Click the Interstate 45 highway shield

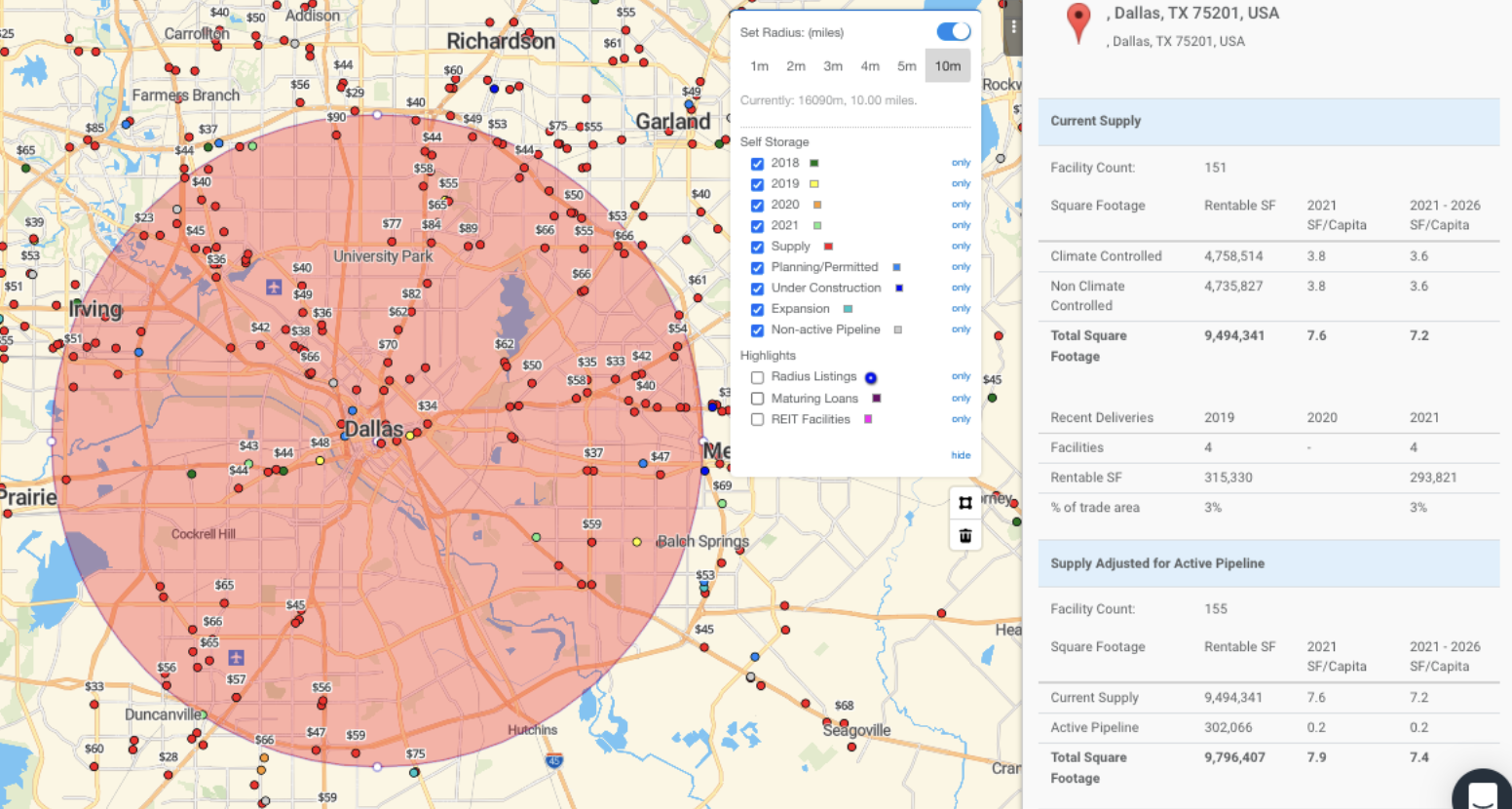553,760
